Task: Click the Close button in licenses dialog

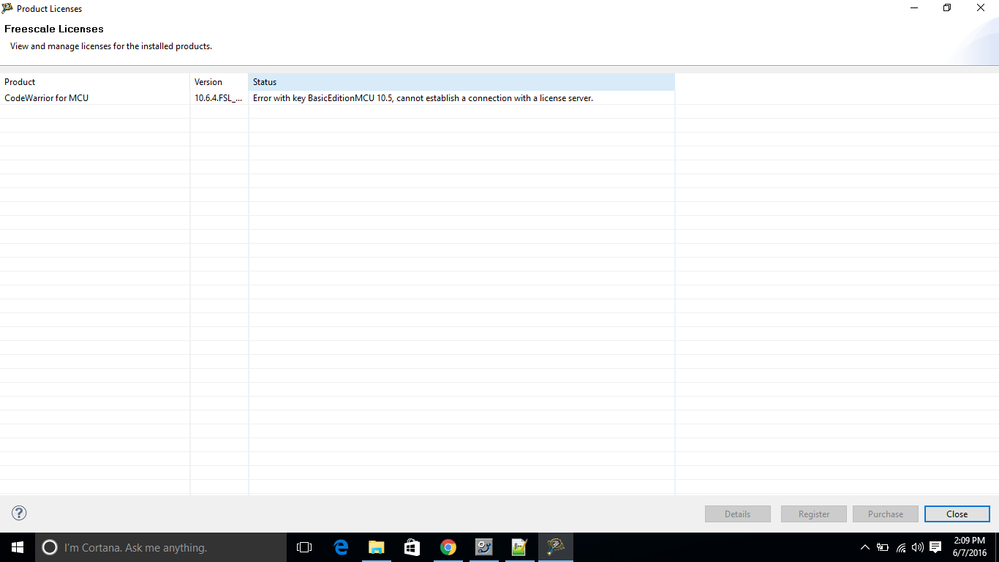Action: coord(957,514)
